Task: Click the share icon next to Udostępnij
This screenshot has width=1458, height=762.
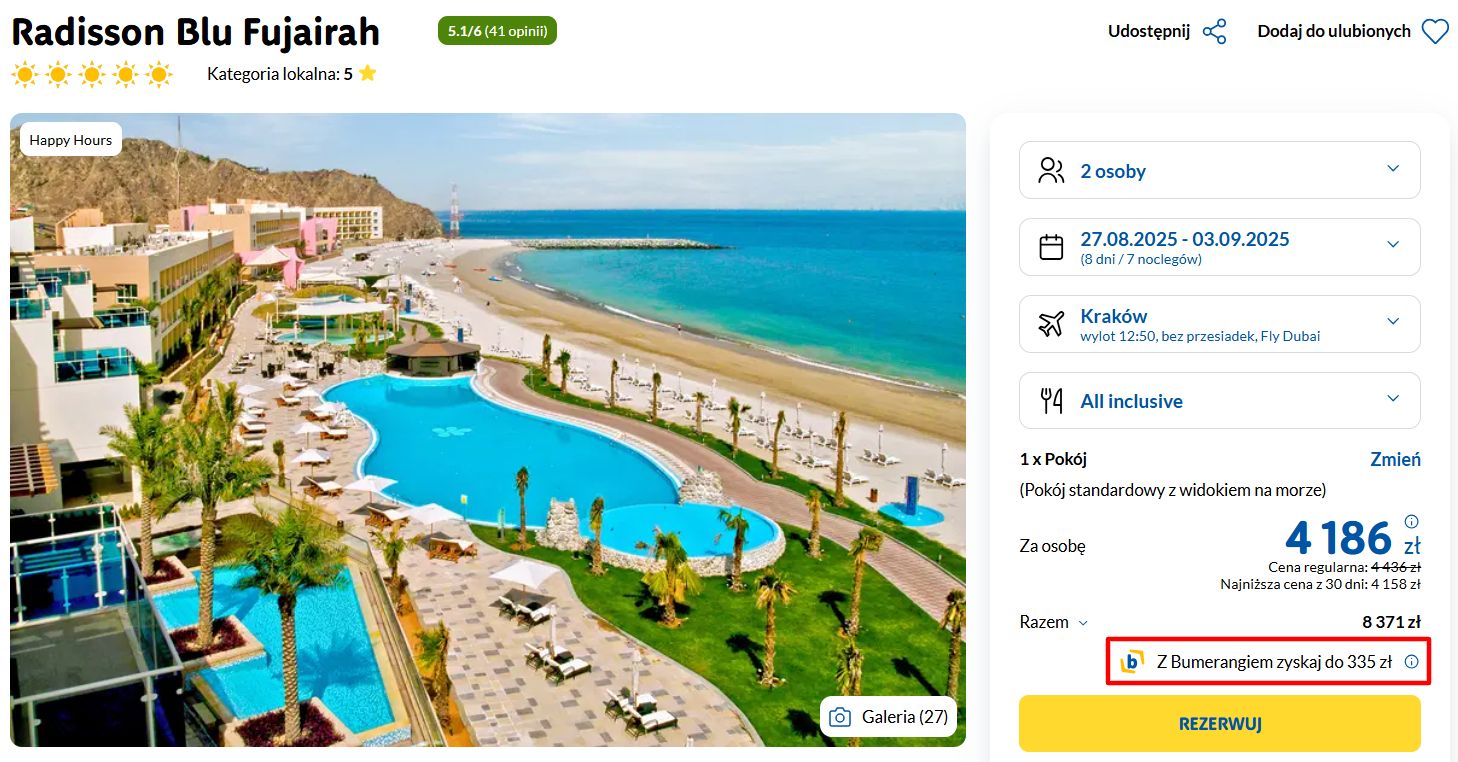Action: (x=1214, y=31)
